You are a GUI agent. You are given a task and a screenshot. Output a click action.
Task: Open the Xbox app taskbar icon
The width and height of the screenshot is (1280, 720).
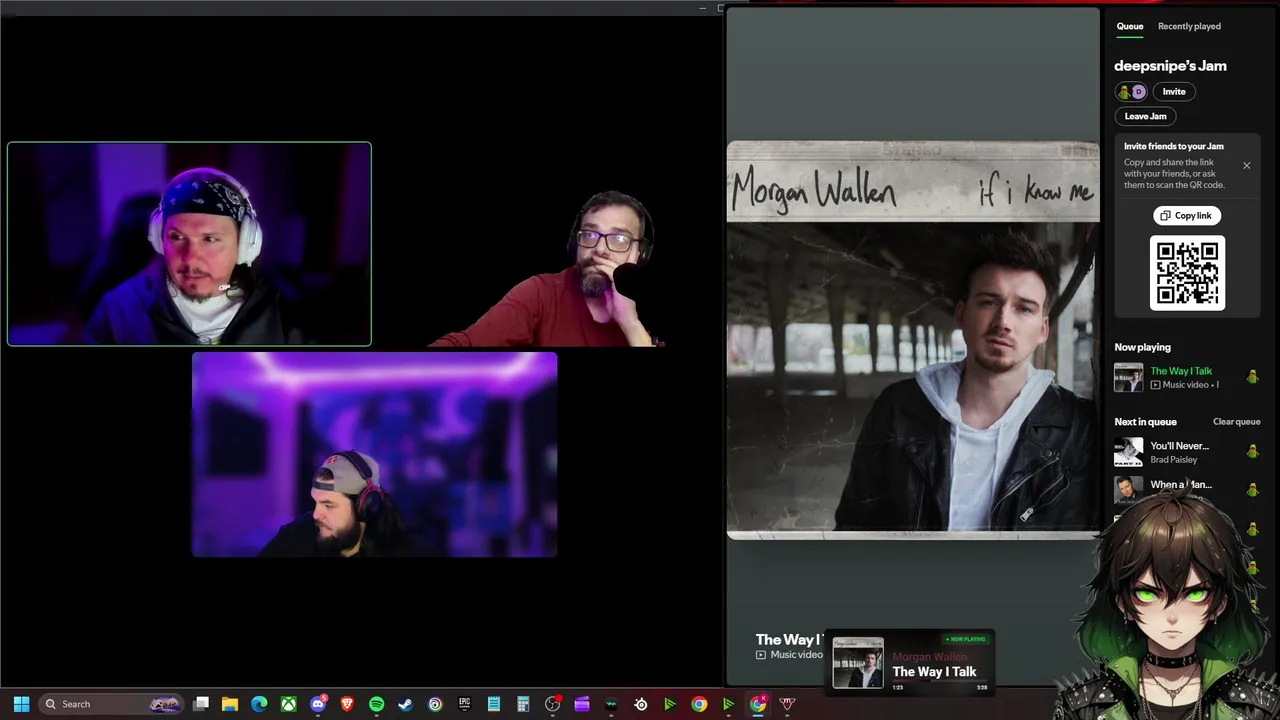click(288, 704)
